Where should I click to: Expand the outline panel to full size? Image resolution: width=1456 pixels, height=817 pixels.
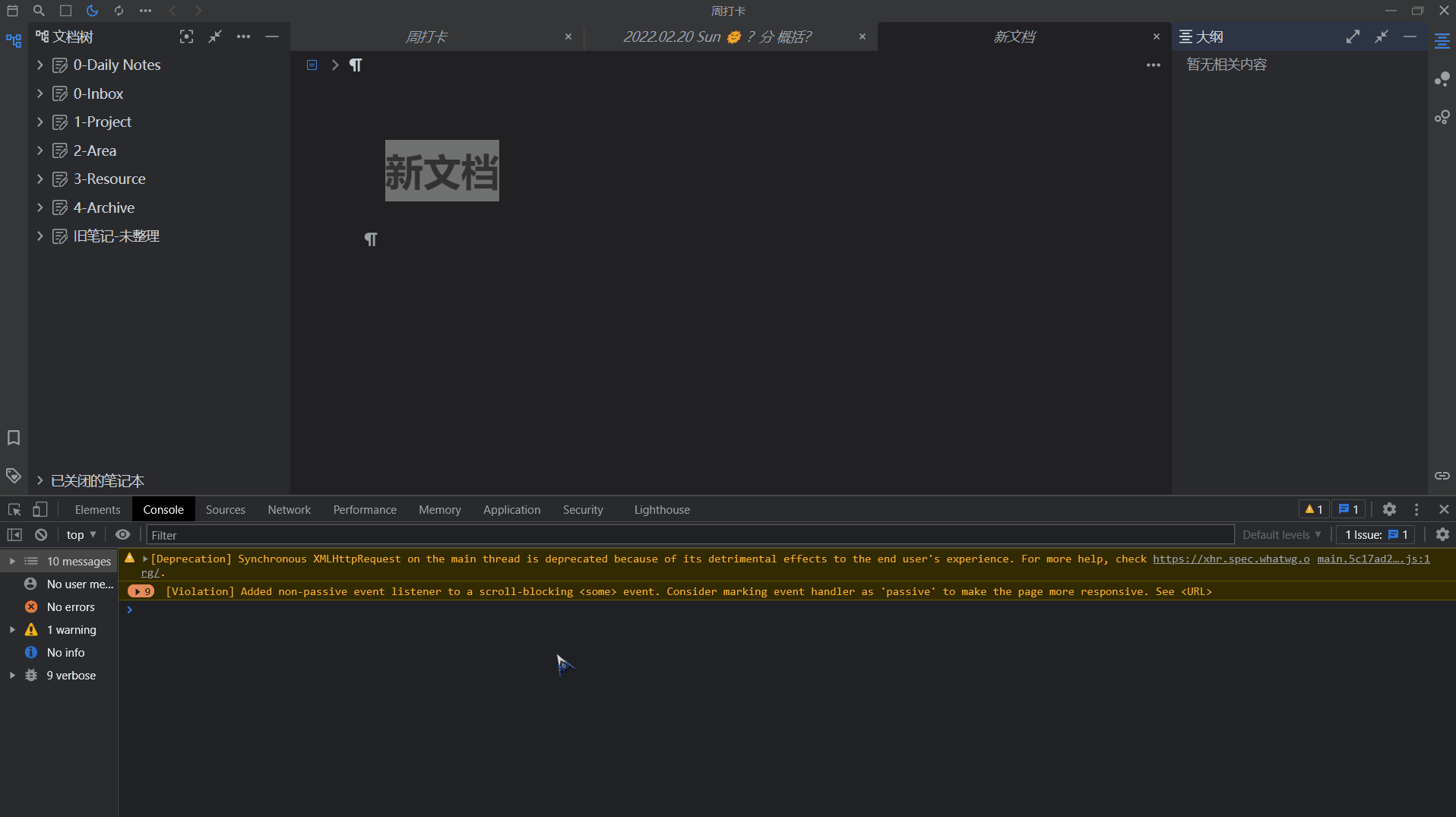pos(1353,36)
